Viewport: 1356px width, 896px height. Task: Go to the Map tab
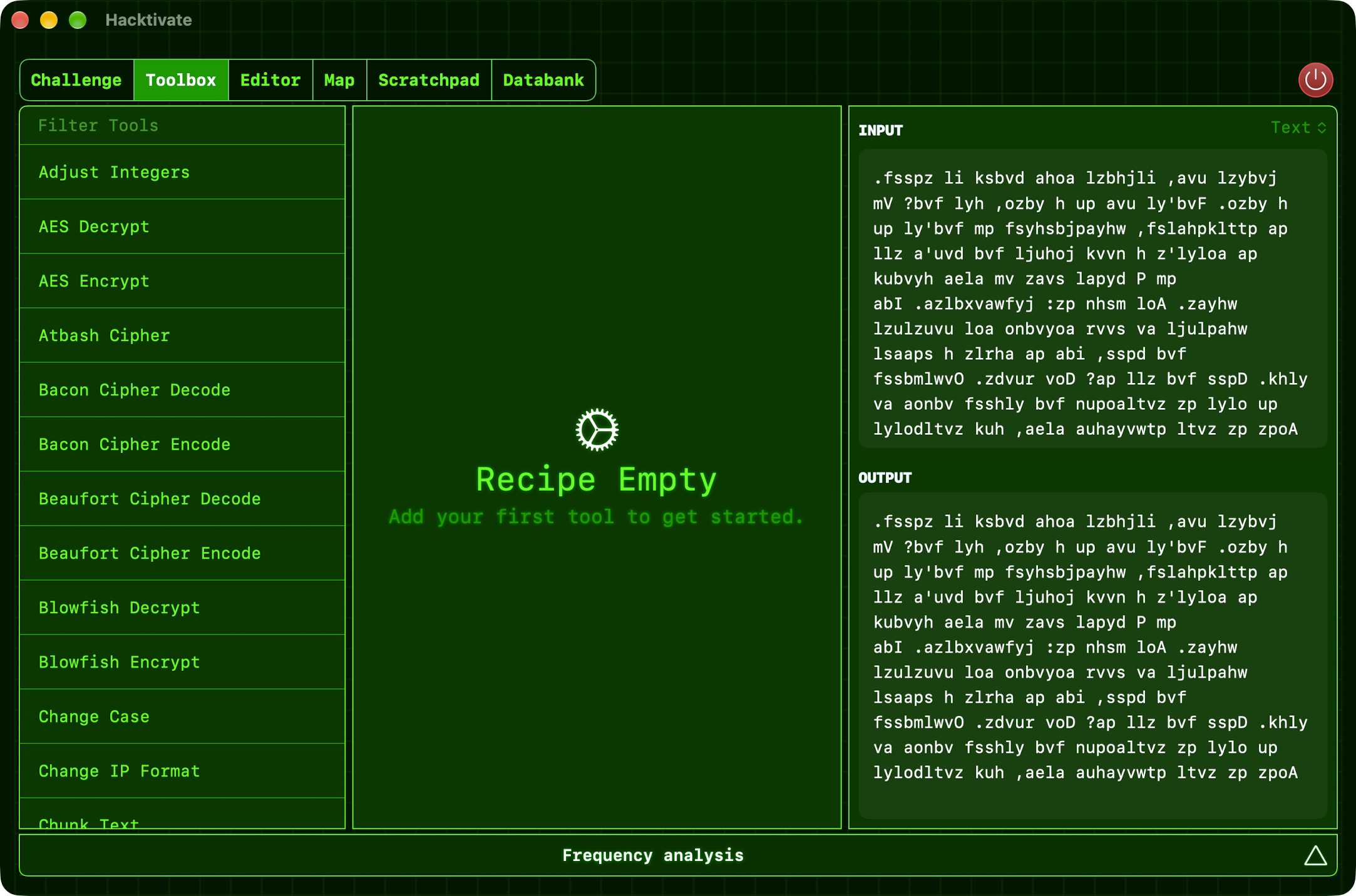[x=339, y=80]
